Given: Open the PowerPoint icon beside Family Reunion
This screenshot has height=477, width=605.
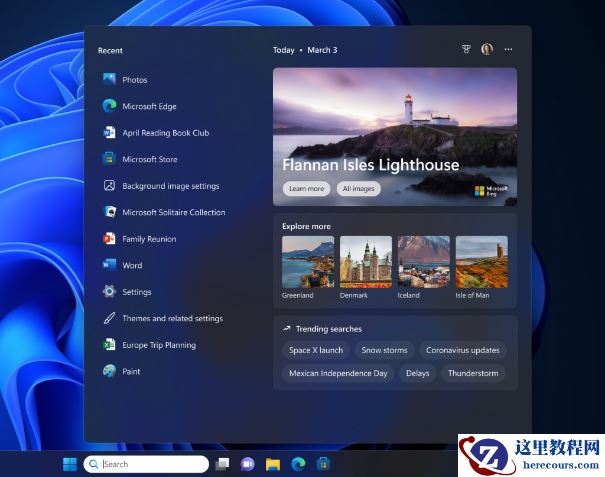Looking at the screenshot, I should [x=109, y=238].
